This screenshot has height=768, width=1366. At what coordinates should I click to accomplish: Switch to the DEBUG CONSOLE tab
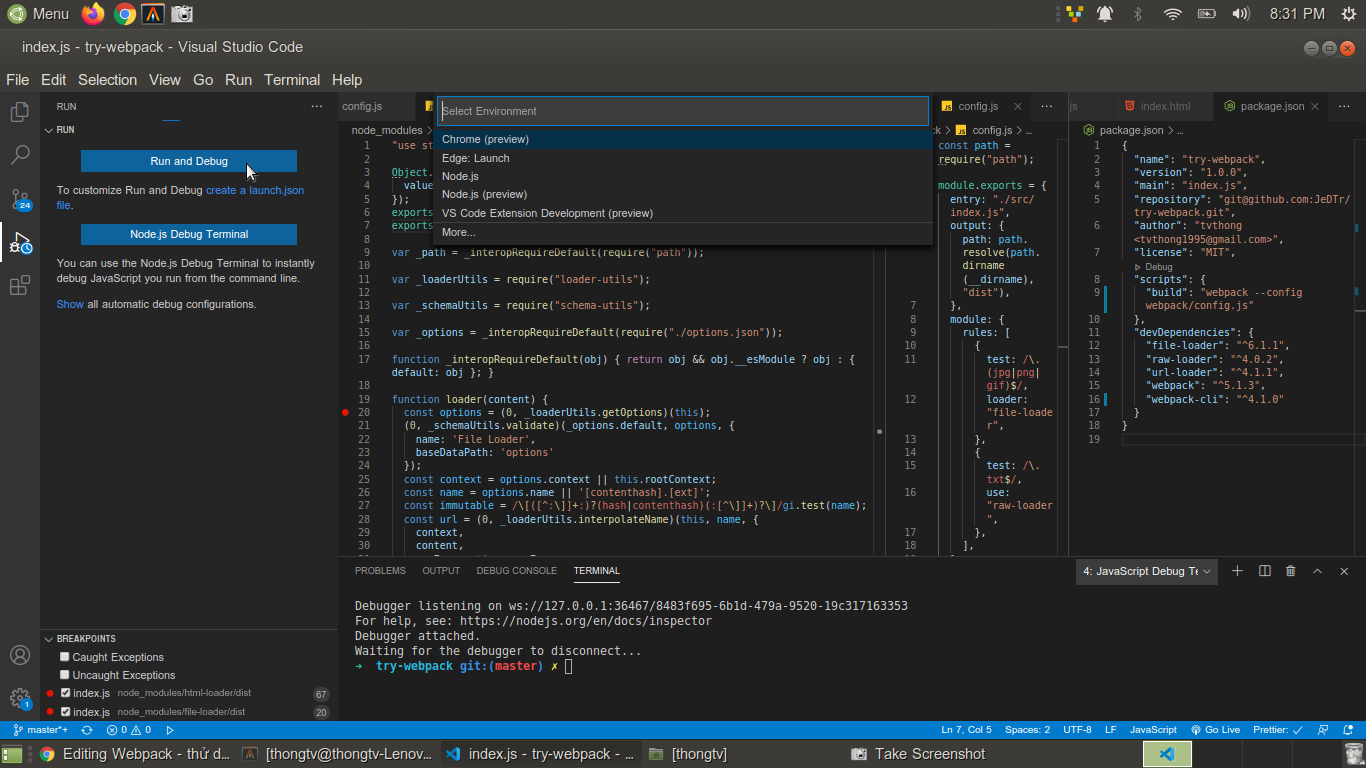point(516,571)
